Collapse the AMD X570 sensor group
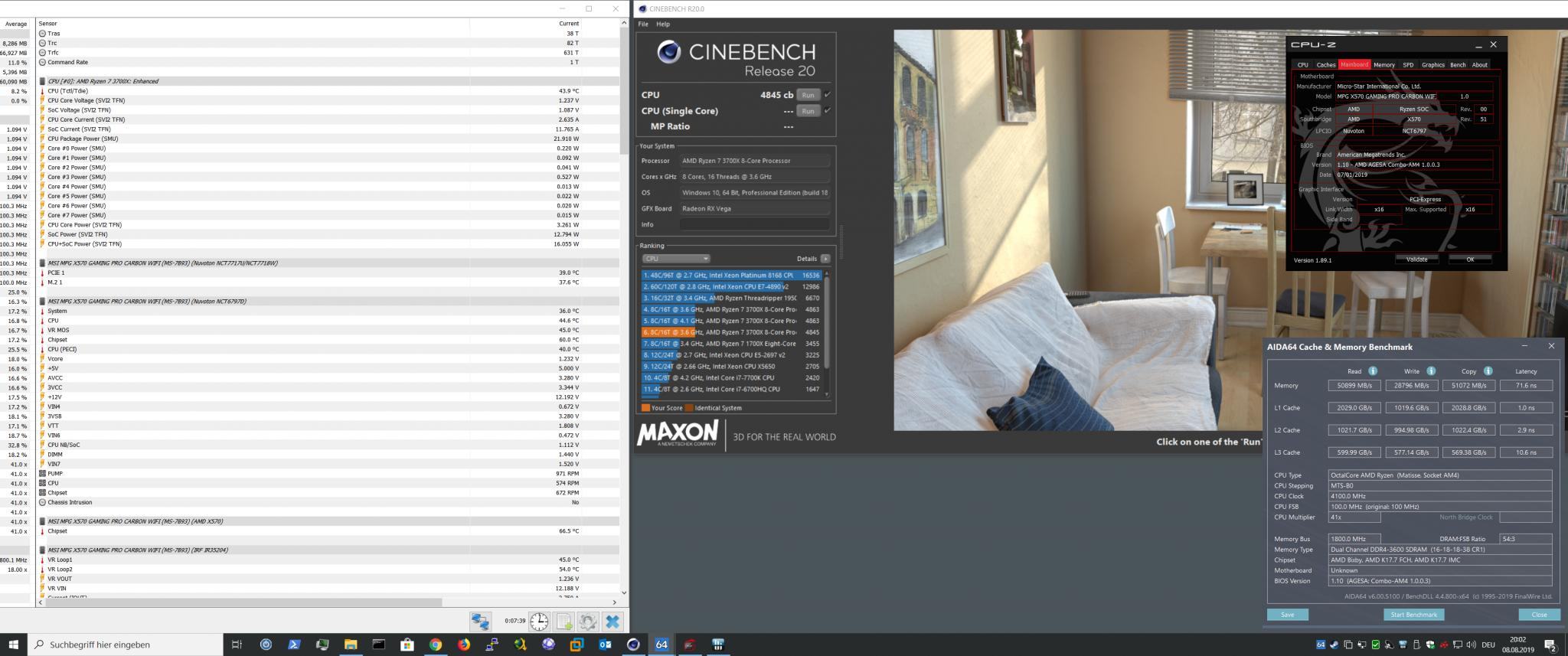Screen dimensions: 1568x656 click(x=42, y=521)
